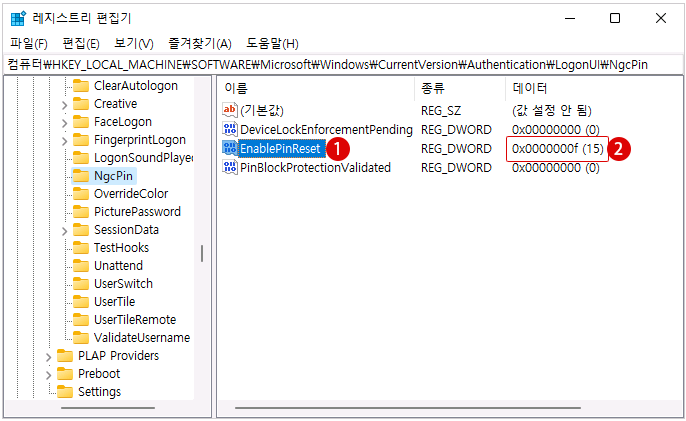Click the LogonSoundPlayer folder icon
Viewport: 686px width, 421px height.
coord(81,158)
